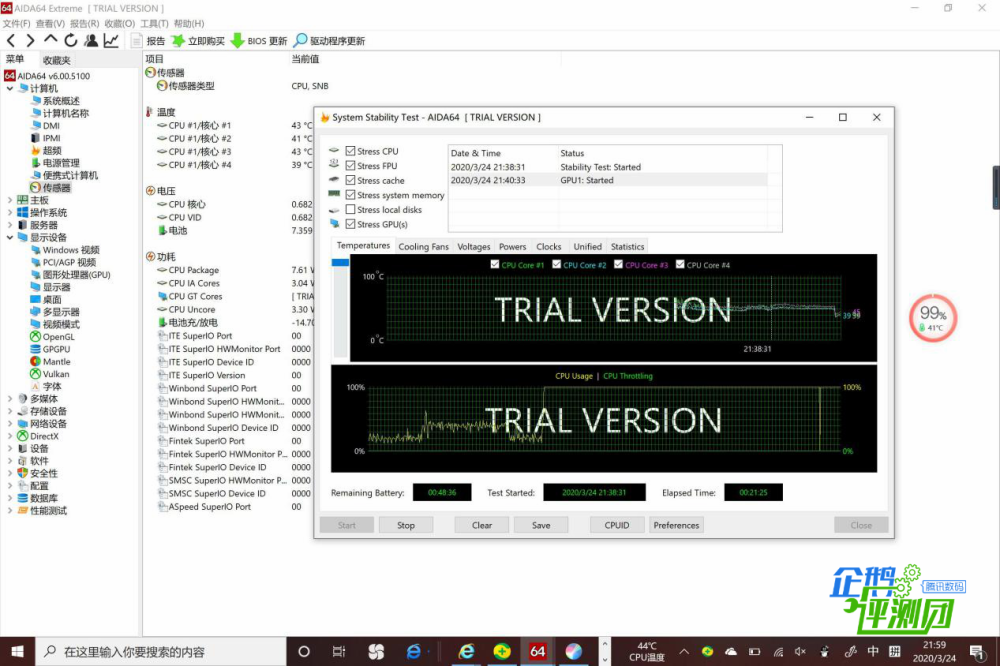Open the graph chart icon in toolbar
The width and height of the screenshot is (1000, 666).
pos(111,41)
